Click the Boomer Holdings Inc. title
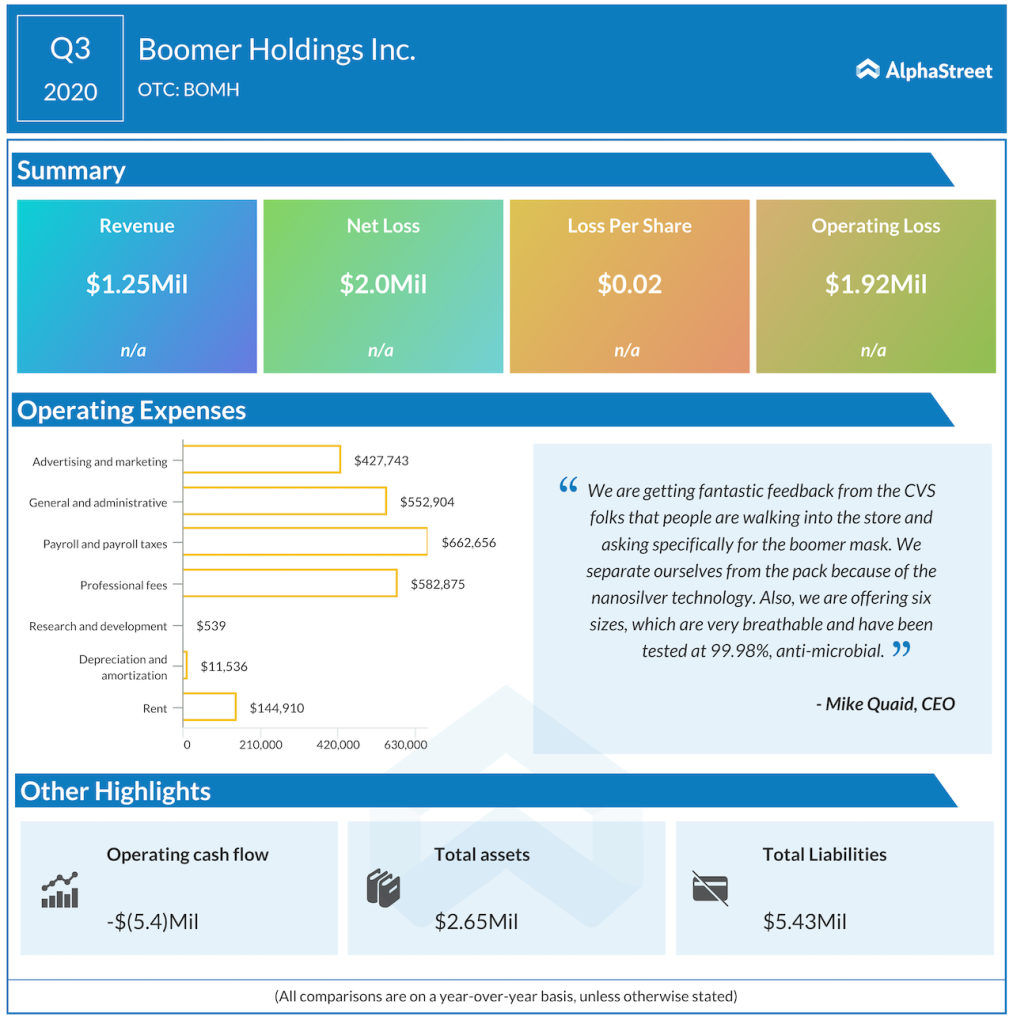 click(x=276, y=50)
